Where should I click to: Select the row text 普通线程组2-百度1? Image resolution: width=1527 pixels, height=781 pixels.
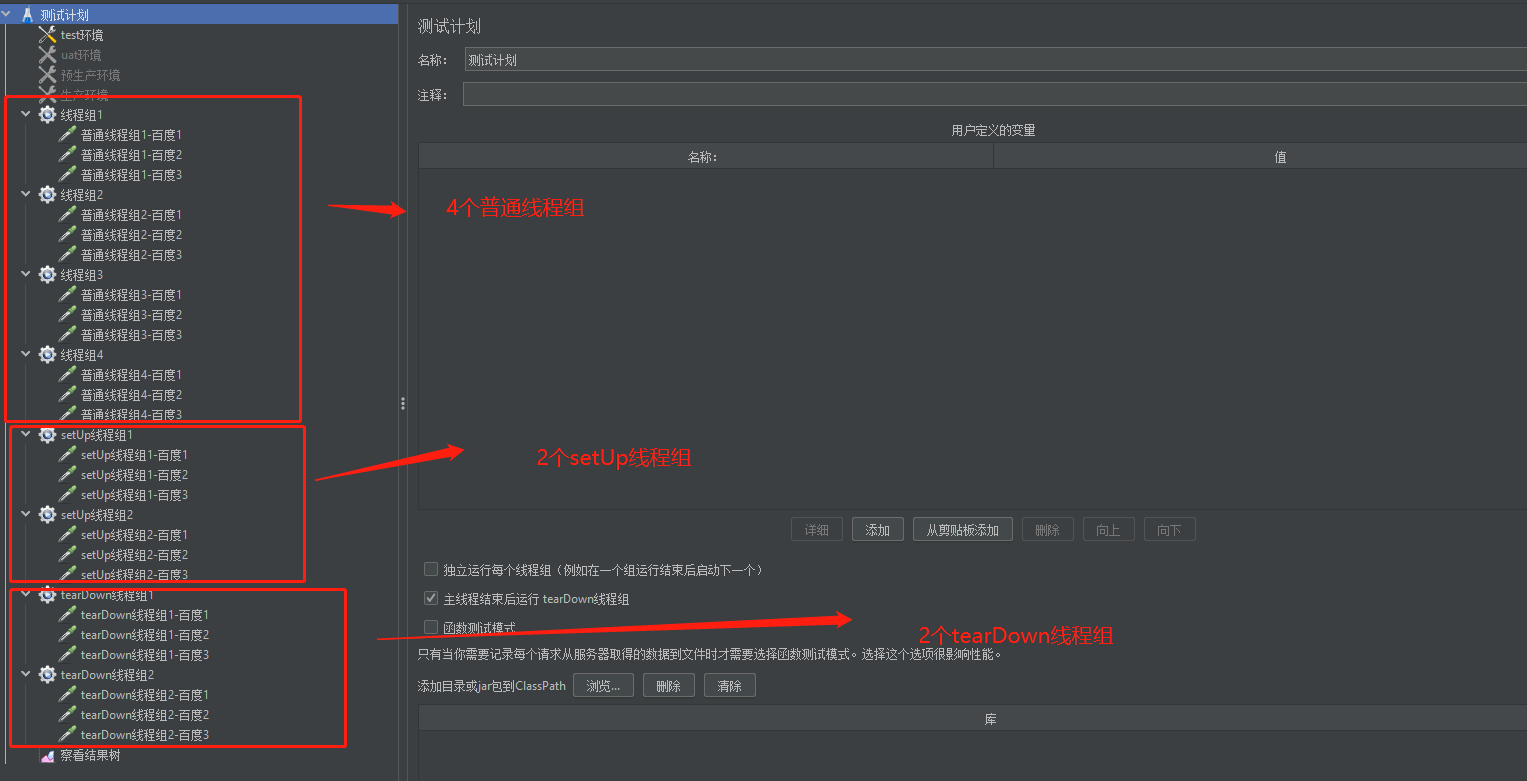pos(131,215)
